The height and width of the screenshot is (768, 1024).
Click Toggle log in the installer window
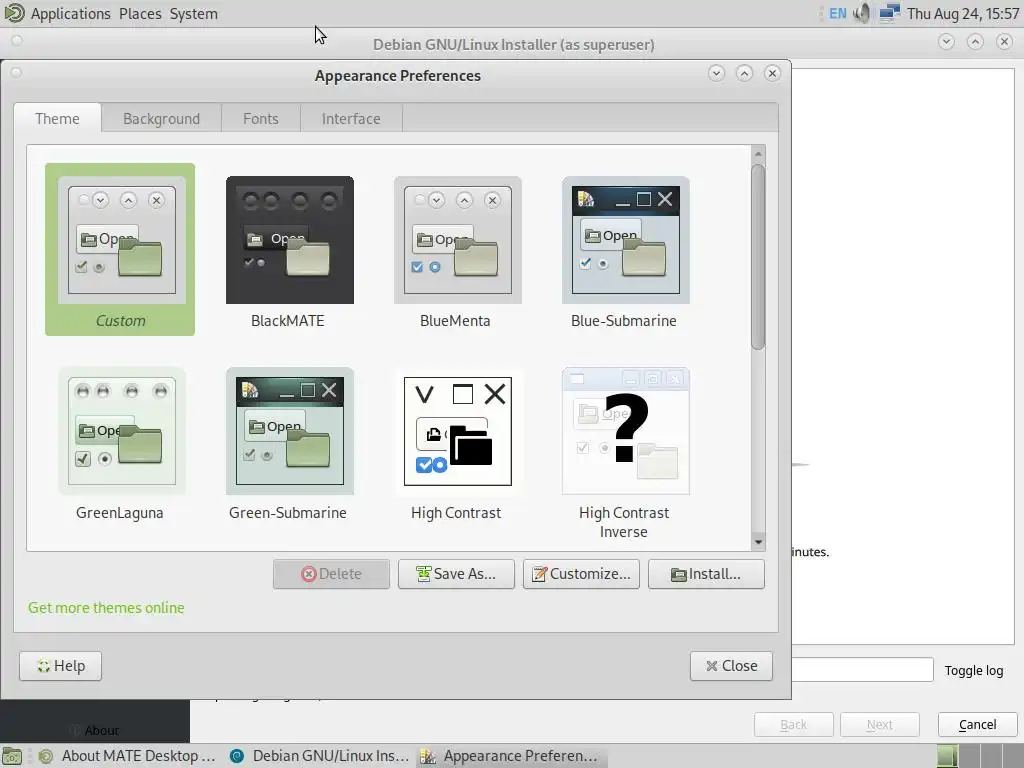974,670
